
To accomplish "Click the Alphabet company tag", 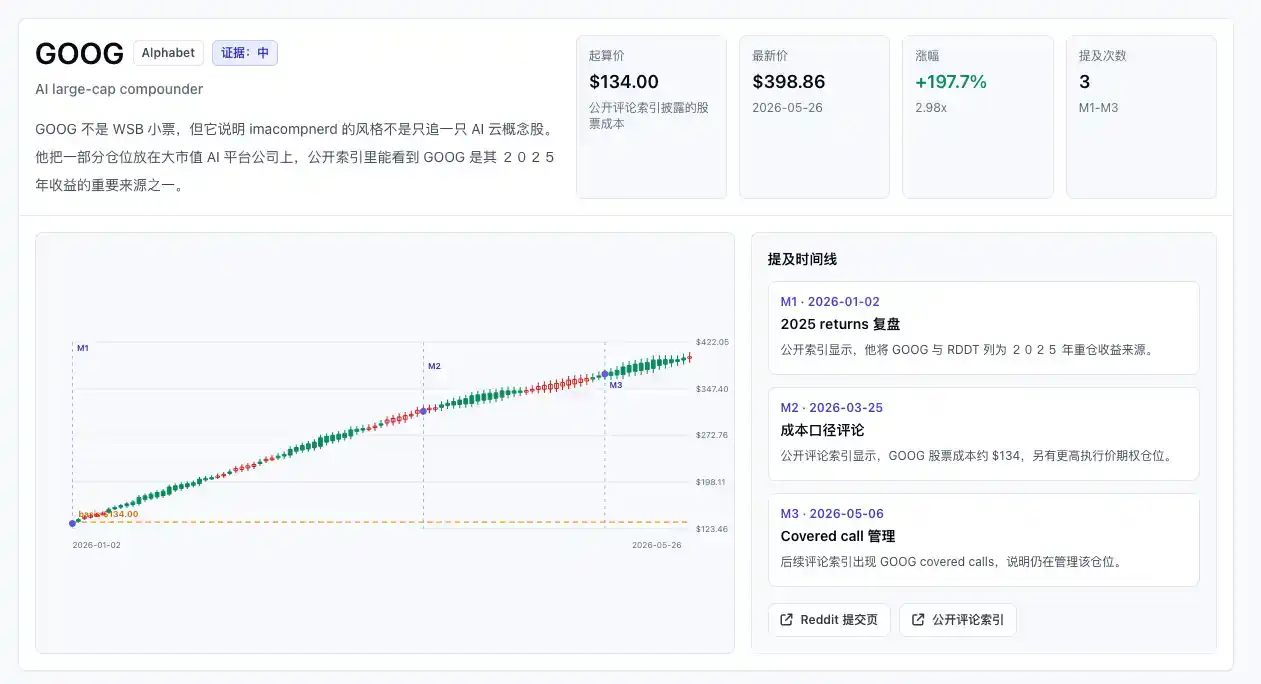I will coord(168,53).
